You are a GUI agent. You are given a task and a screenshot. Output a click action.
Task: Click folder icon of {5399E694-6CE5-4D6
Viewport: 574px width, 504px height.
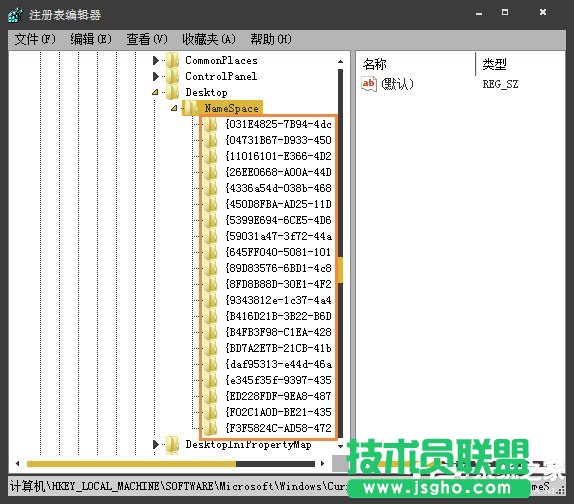click(210, 220)
